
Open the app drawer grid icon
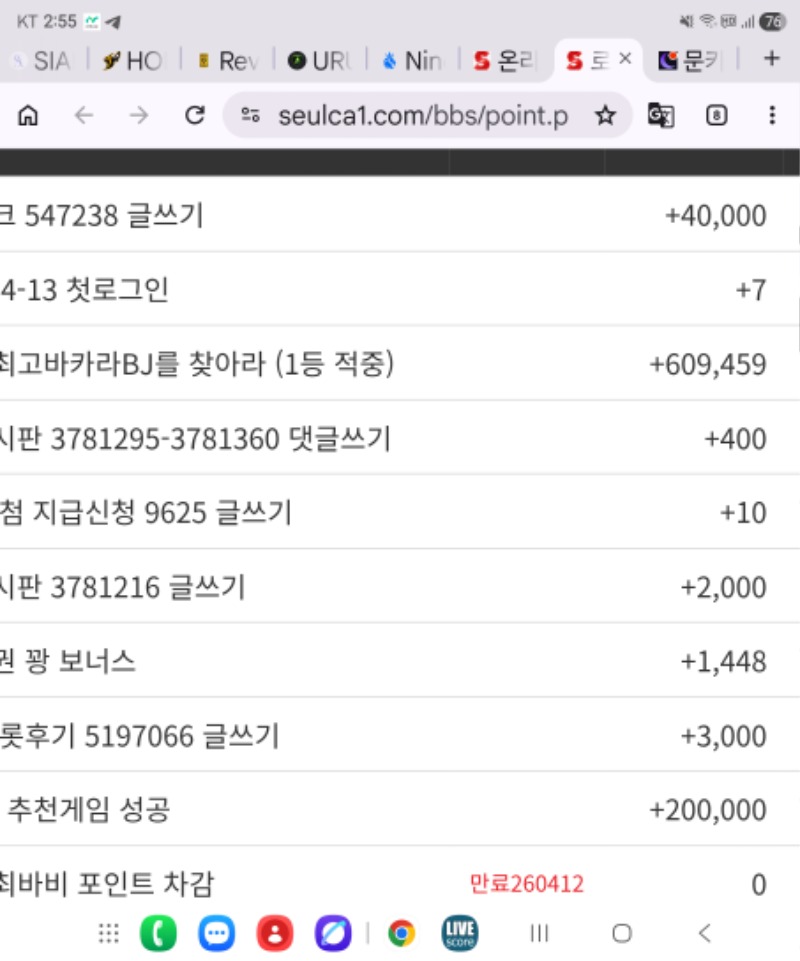pos(109,933)
